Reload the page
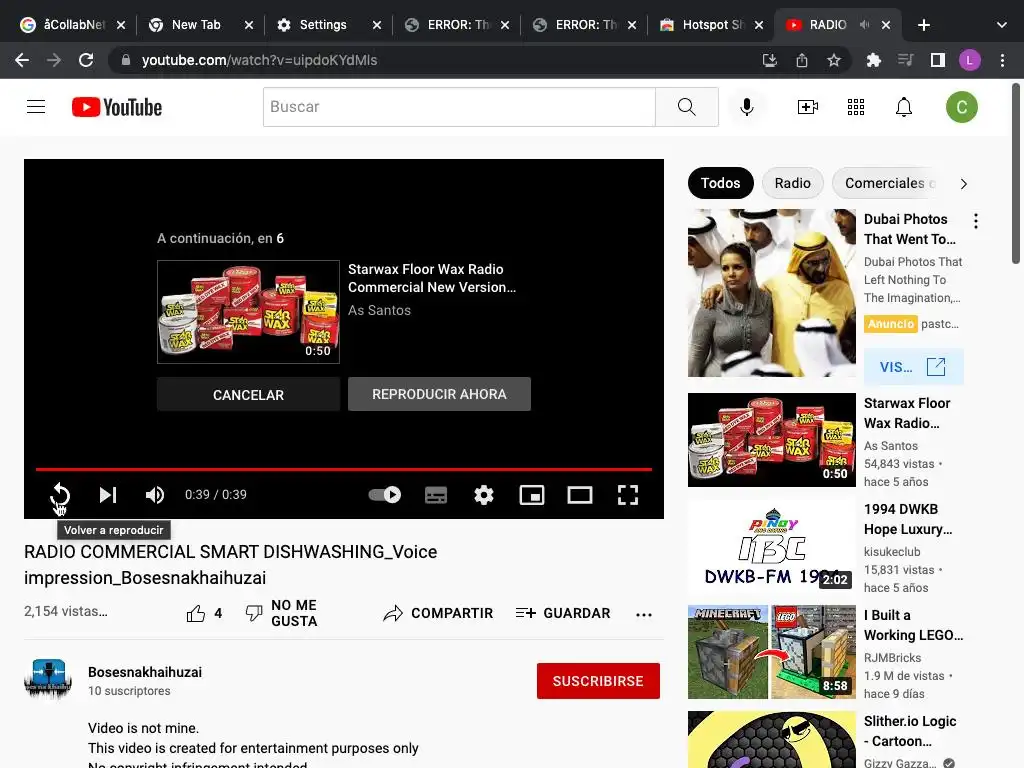Image resolution: width=1024 pixels, height=768 pixels. pos(86,60)
